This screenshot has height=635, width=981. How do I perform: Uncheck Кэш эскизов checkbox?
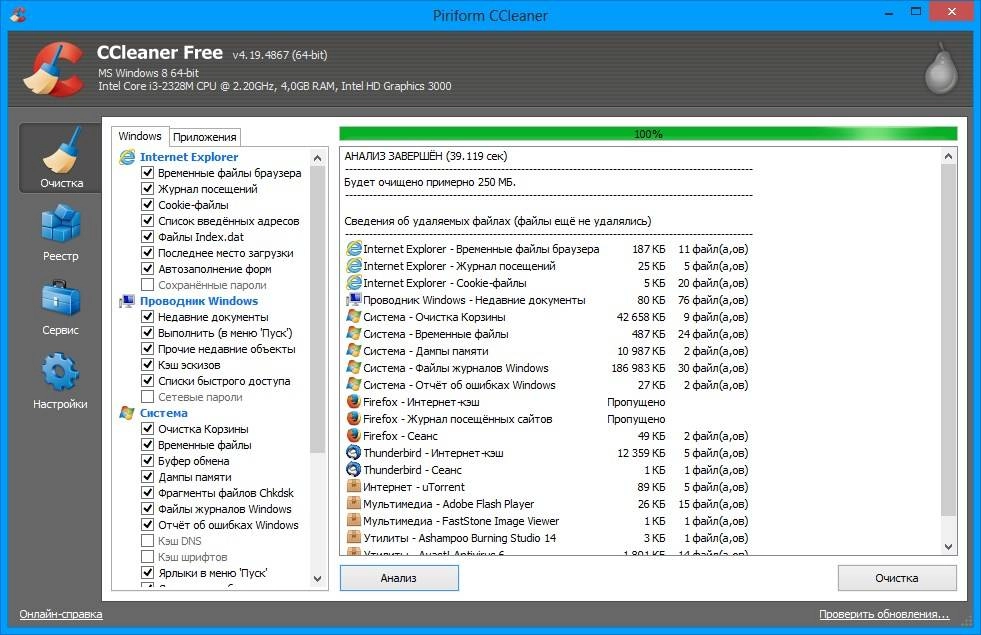tap(148, 365)
